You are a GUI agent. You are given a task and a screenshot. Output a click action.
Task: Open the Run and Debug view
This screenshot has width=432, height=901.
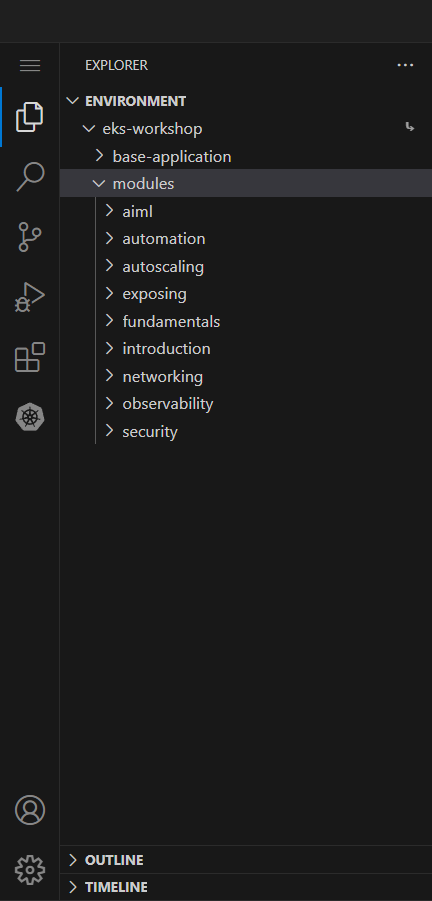30,297
